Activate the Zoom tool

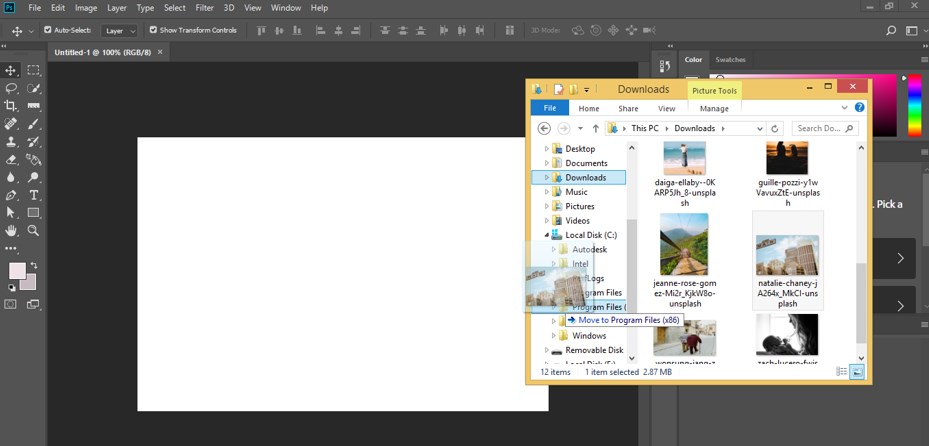[x=34, y=230]
